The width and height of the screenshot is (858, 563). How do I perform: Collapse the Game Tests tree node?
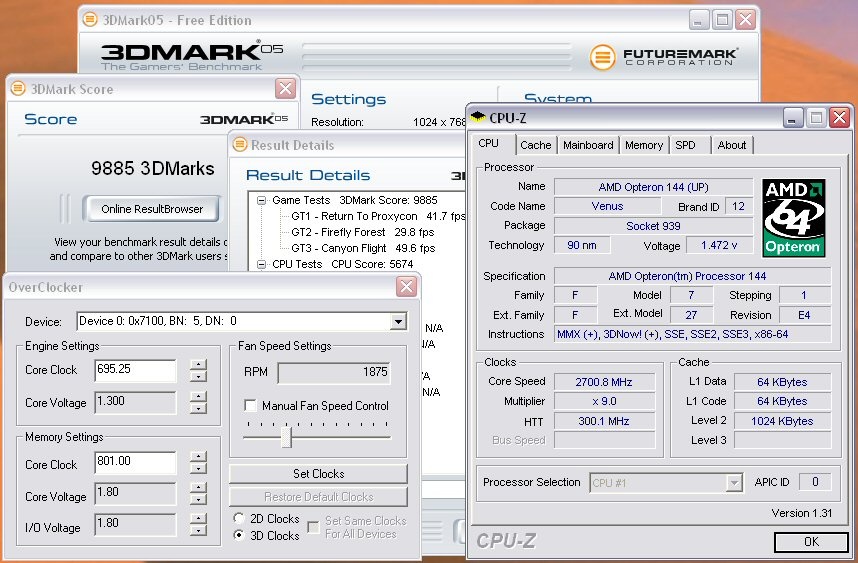(262, 200)
